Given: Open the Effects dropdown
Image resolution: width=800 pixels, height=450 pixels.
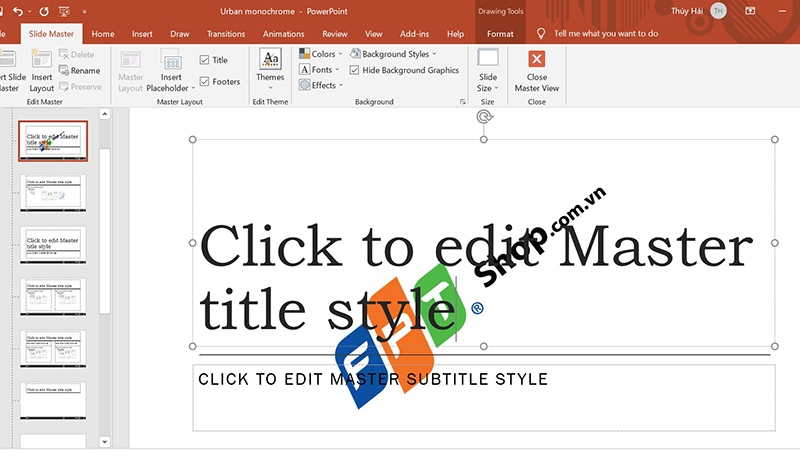Looking at the screenshot, I should point(321,85).
